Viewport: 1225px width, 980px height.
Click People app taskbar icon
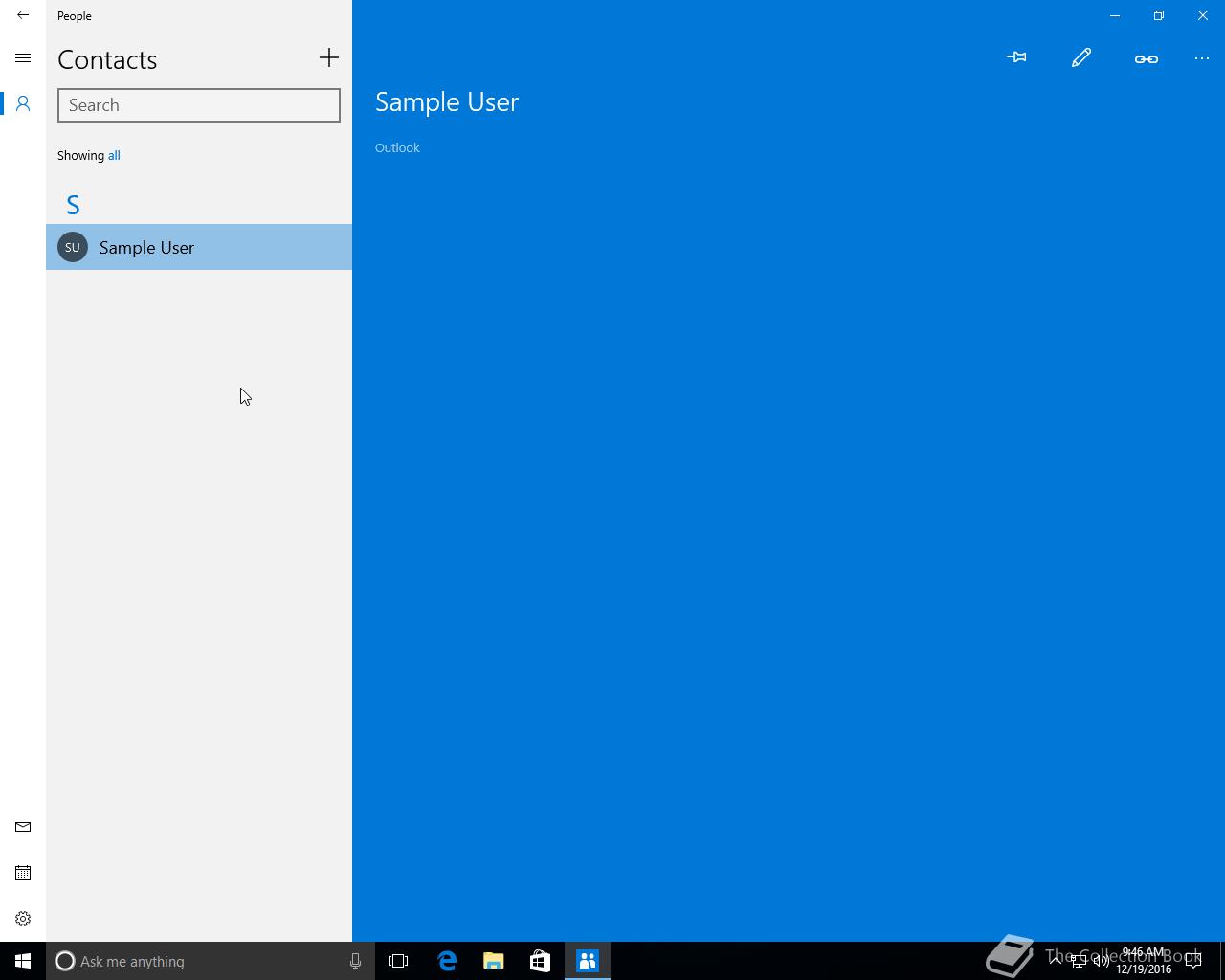click(x=588, y=961)
